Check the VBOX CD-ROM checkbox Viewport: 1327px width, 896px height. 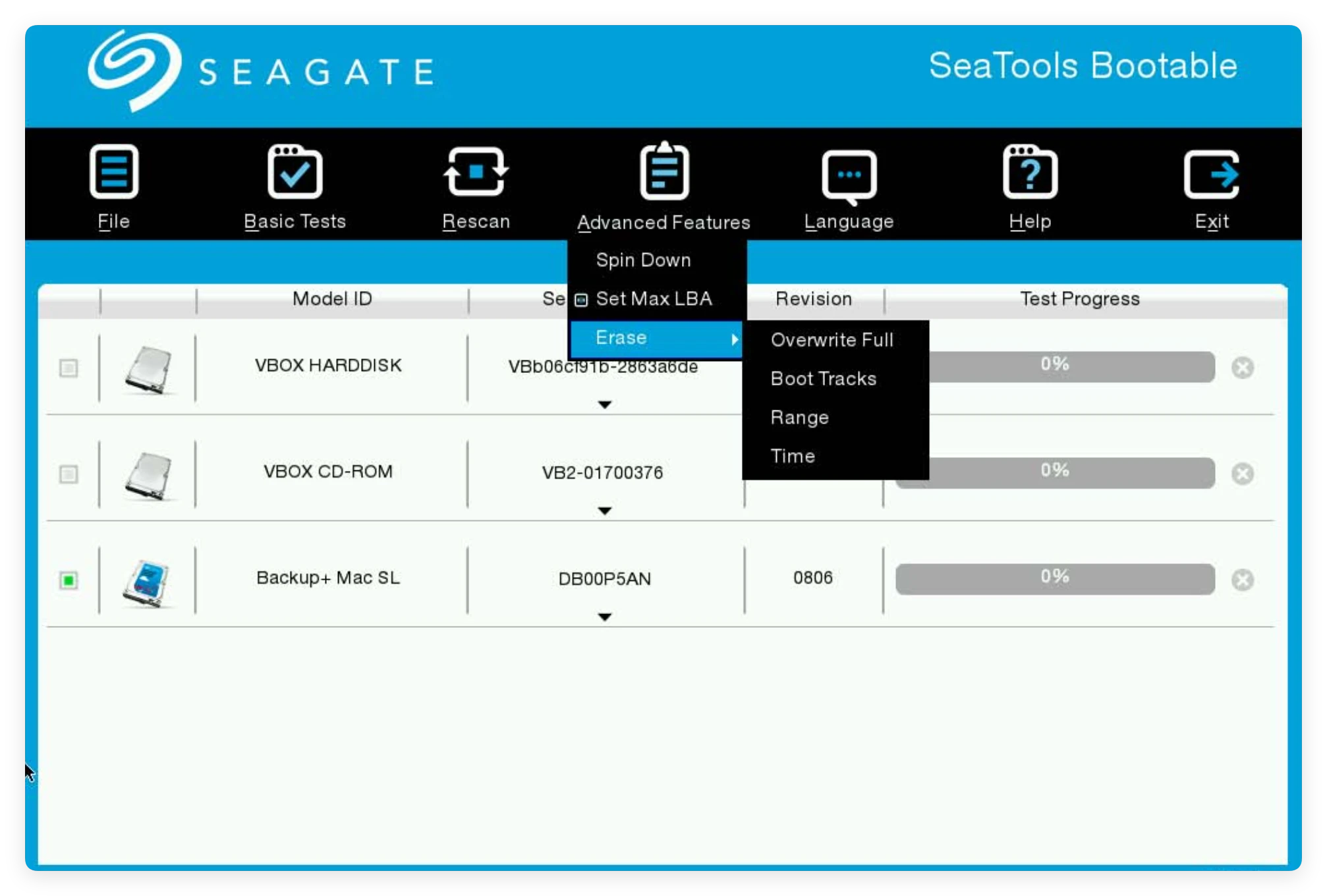point(69,474)
